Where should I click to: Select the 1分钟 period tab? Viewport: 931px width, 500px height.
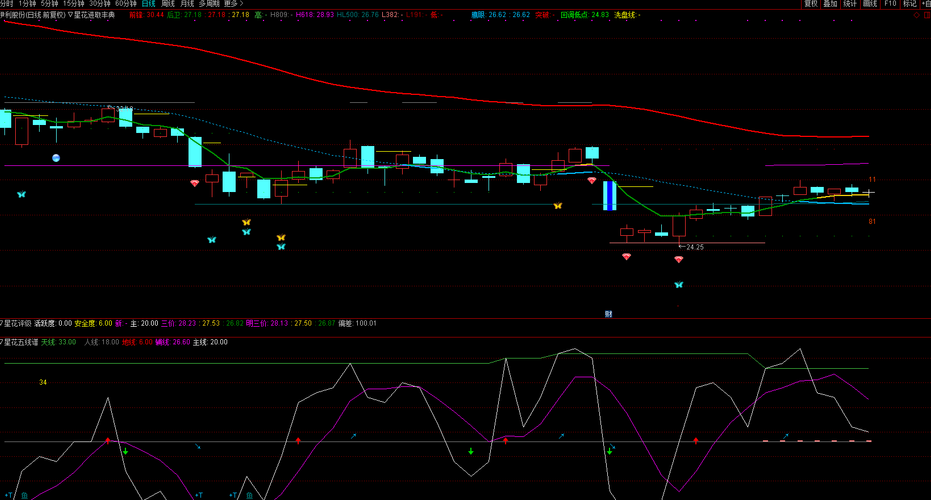click(x=27, y=4)
